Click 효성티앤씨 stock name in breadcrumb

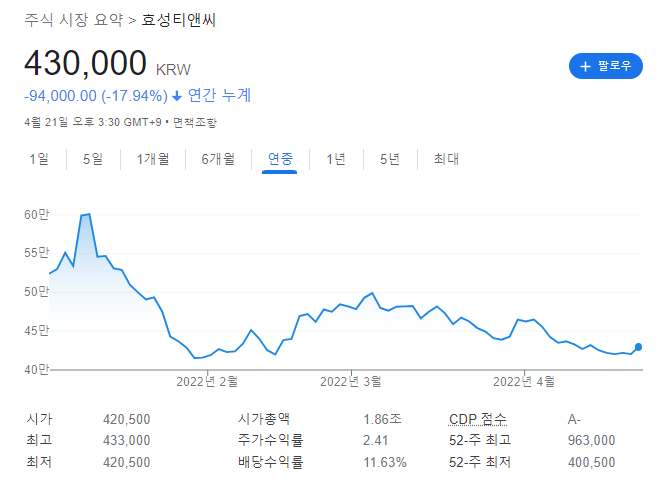click(178, 20)
